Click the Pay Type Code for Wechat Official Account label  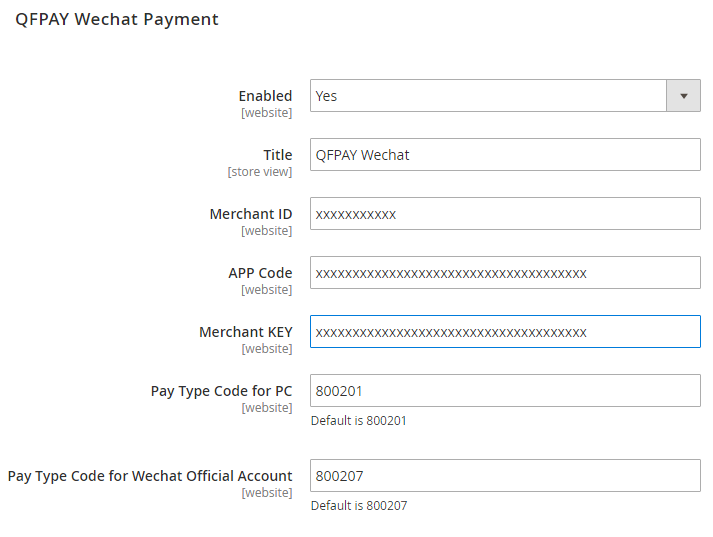click(150, 476)
